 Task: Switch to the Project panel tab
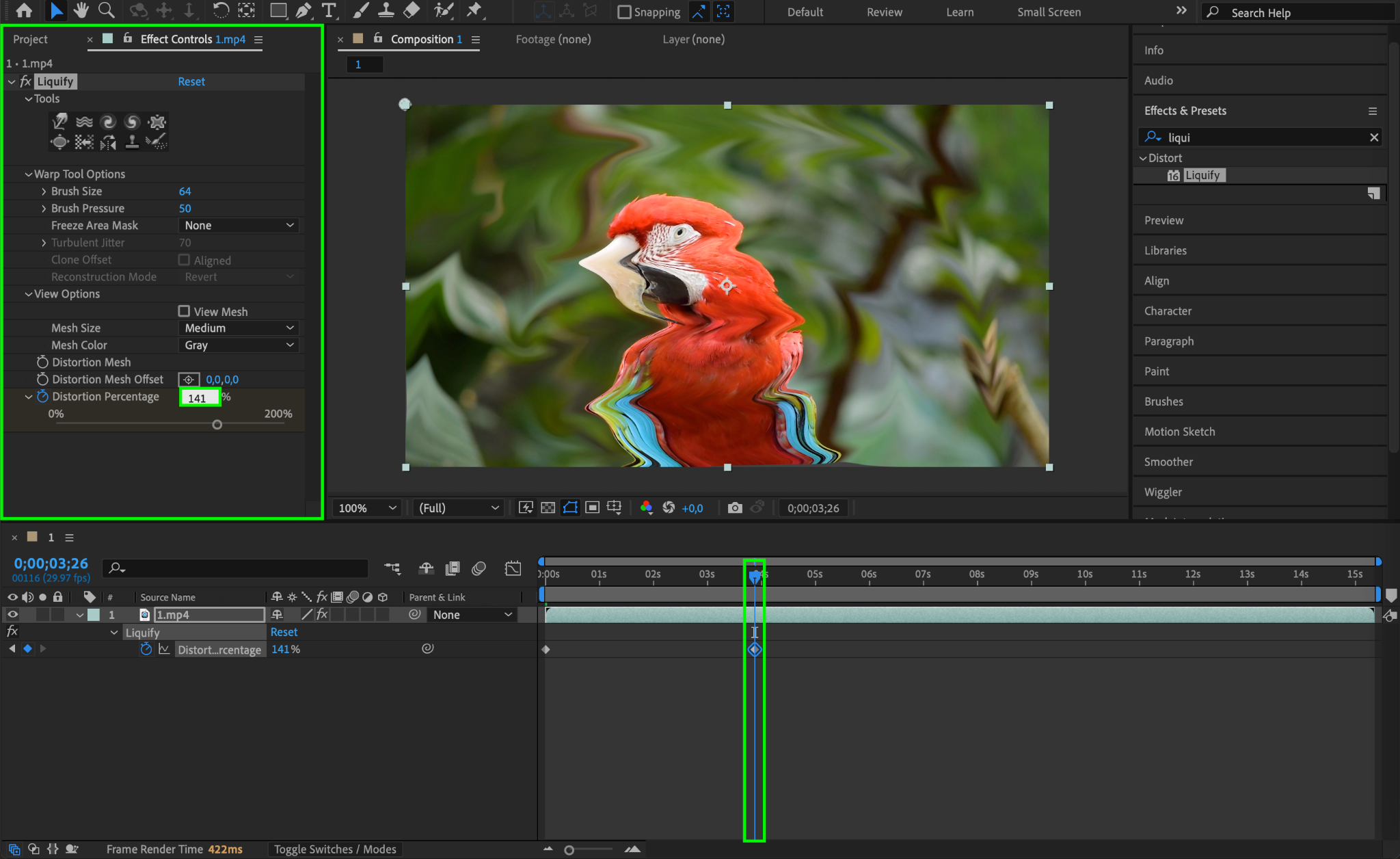tap(31, 40)
